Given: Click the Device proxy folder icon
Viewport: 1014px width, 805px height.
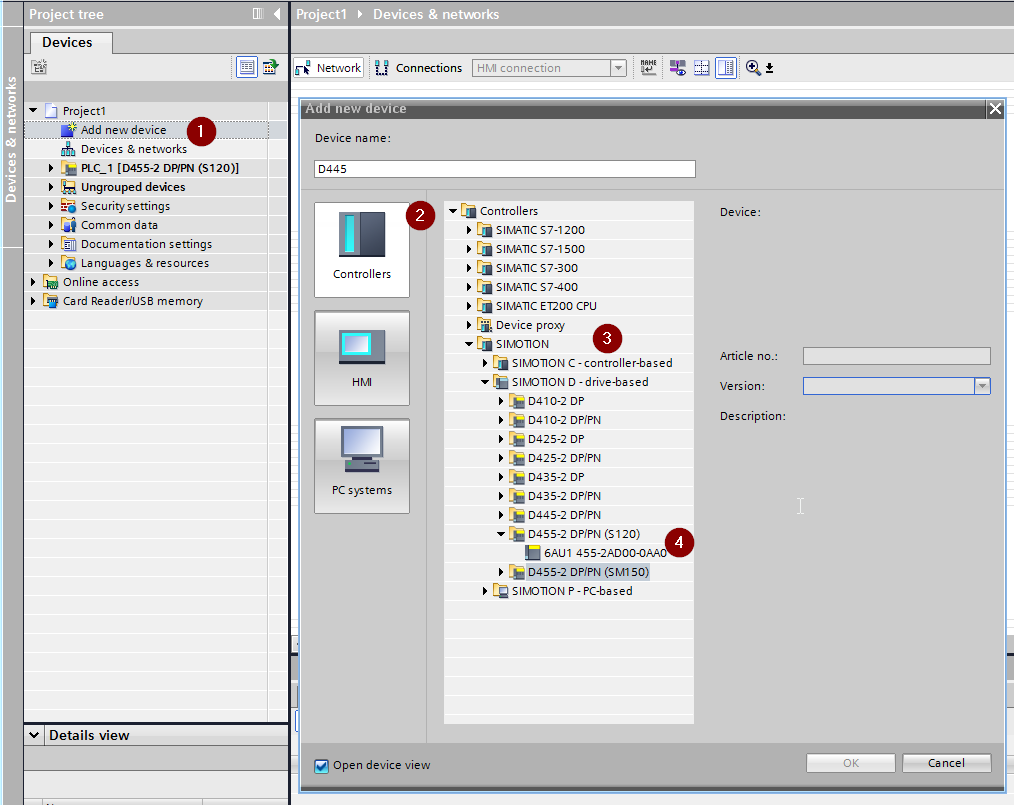Looking at the screenshot, I should 484,325.
